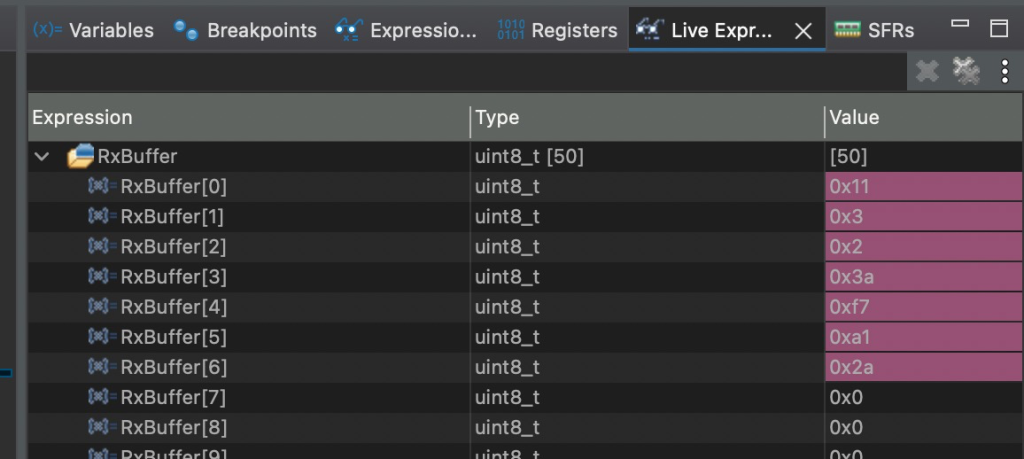
Task: Click the Remove Selected Expression icon
Action: [927, 70]
